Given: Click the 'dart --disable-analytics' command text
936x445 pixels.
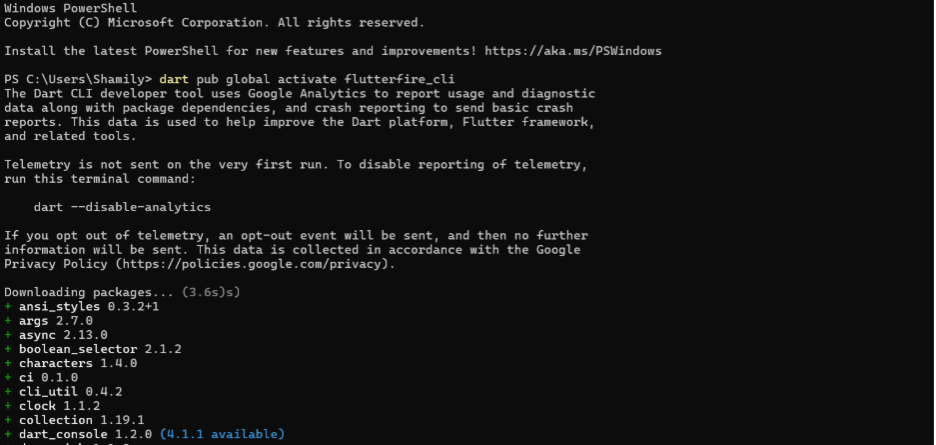Looking at the screenshot, I should 122,207.
